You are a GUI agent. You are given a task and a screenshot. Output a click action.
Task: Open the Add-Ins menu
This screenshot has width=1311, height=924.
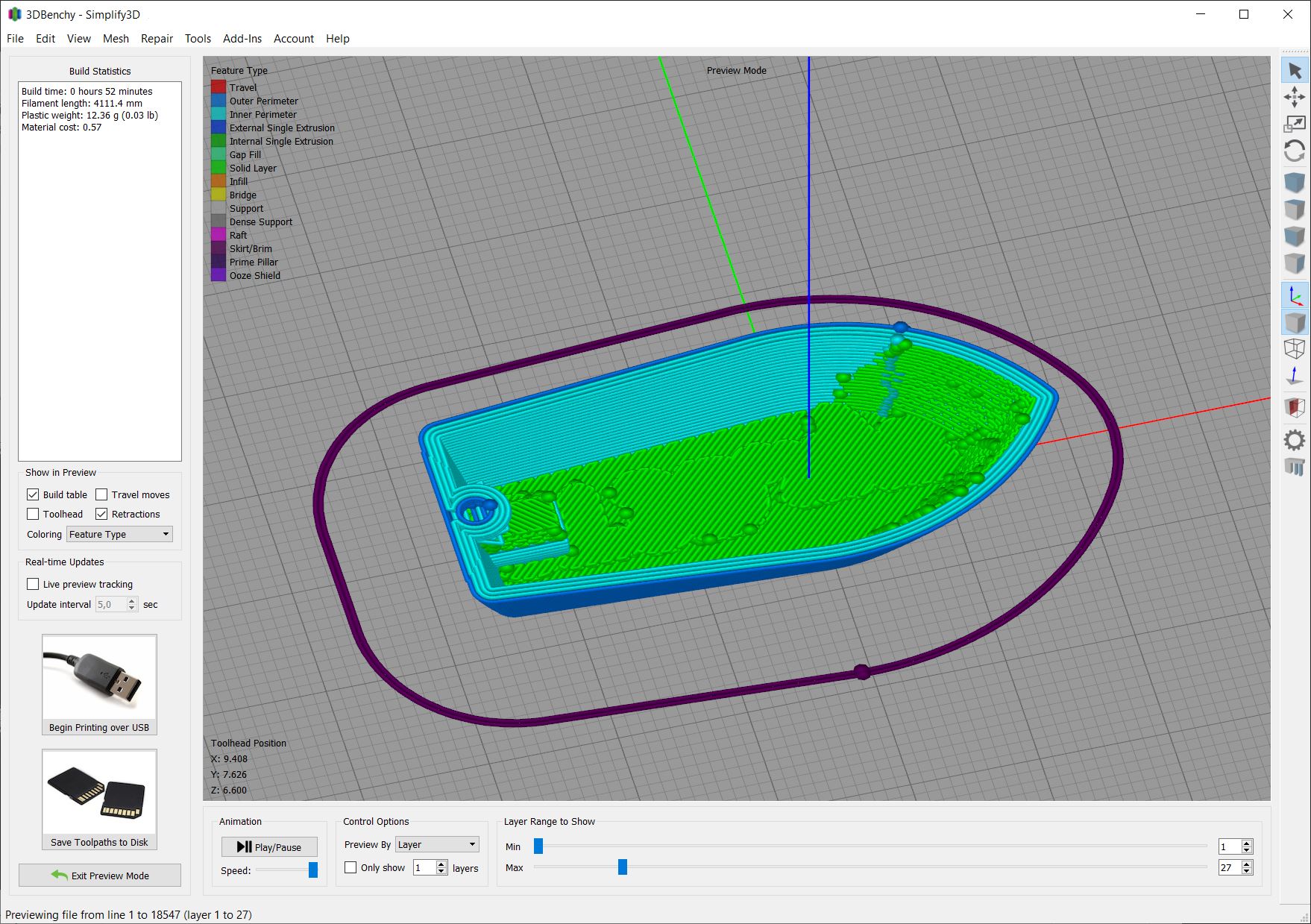242,38
